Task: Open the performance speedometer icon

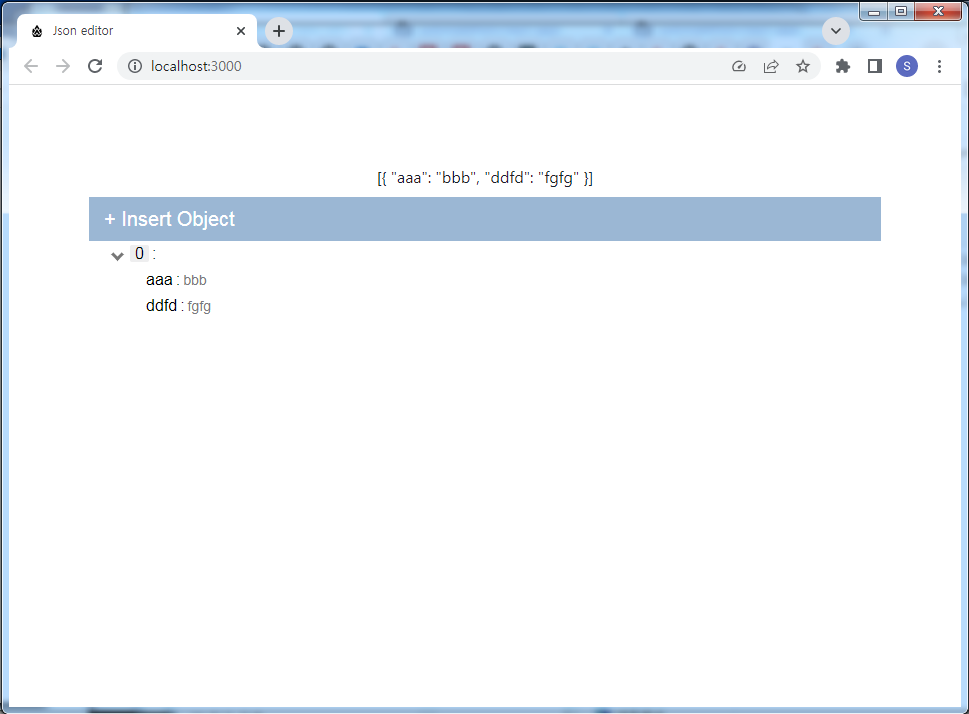Action: click(739, 66)
